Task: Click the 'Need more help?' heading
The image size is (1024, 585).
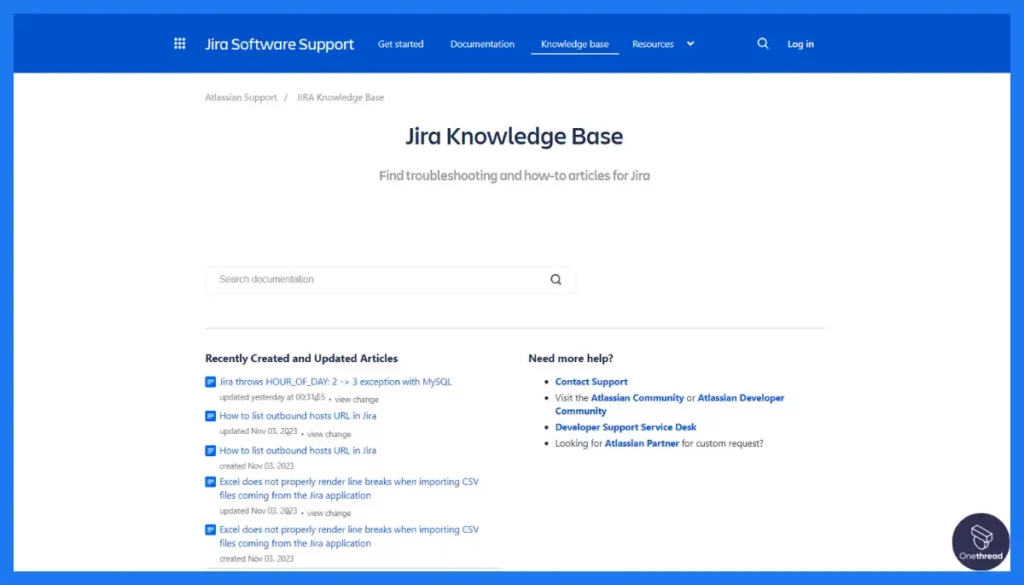Action: click(x=571, y=358)
